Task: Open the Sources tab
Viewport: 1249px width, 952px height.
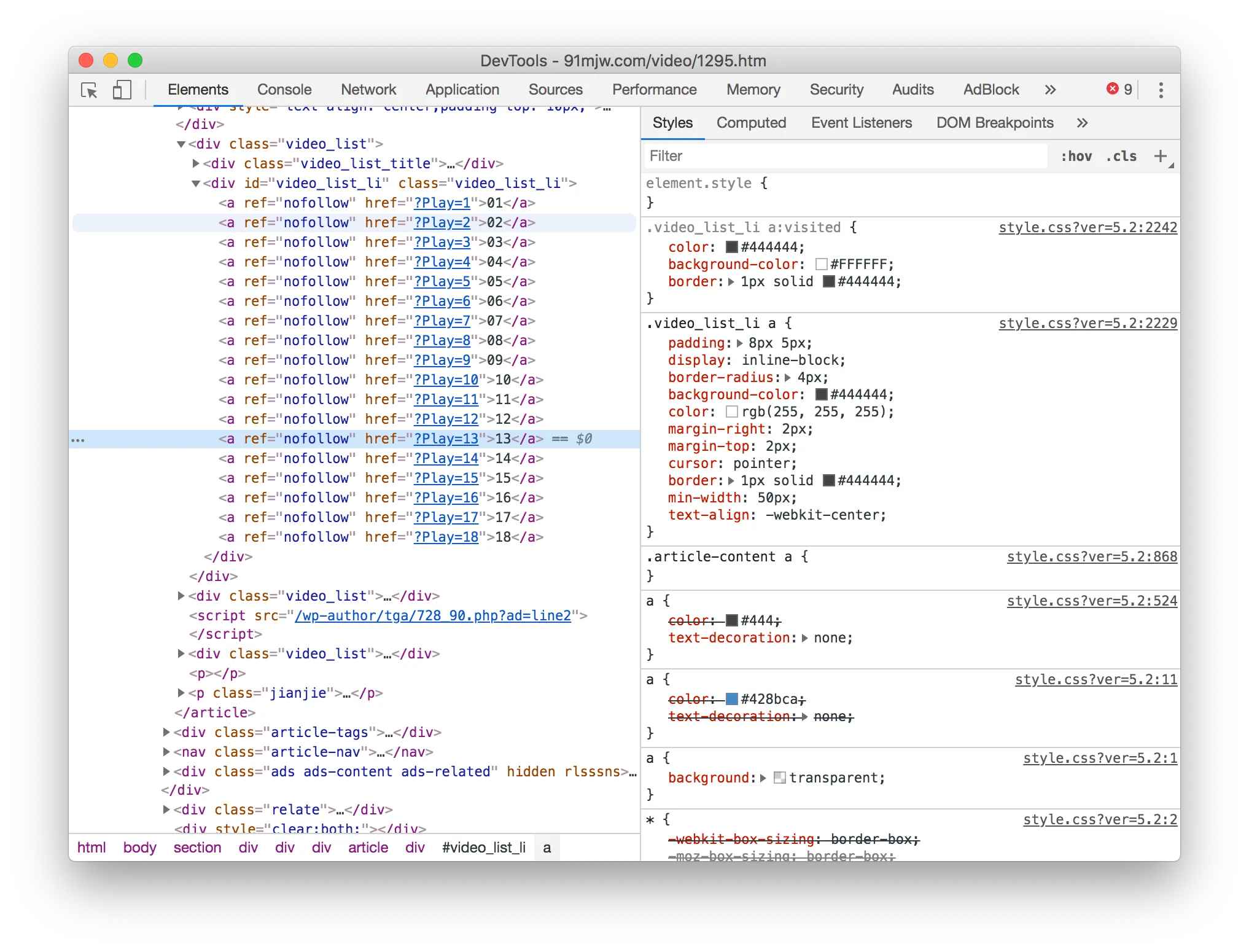Action: 556,90
